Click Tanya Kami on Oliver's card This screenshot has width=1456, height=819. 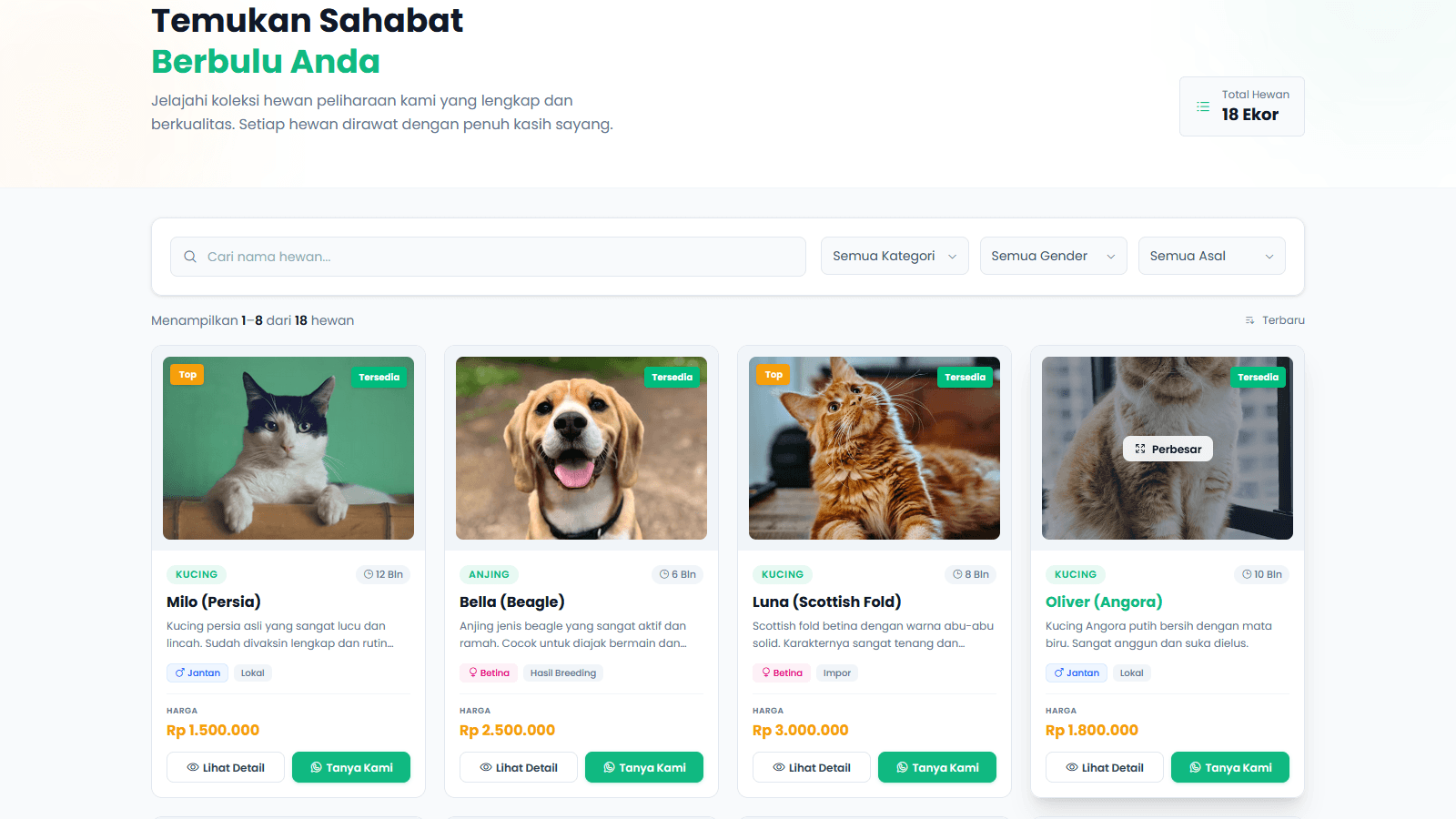pyautogui.click(x=1230, y=767)
